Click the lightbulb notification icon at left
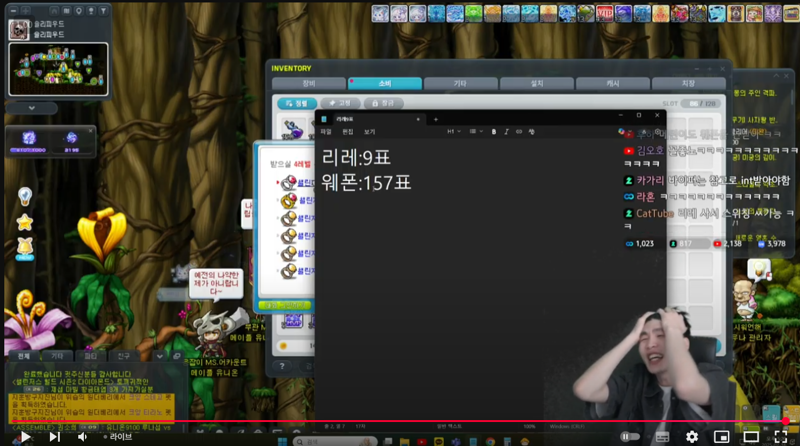The height and width of the screenshot is (446, 800). pos(24,196)
